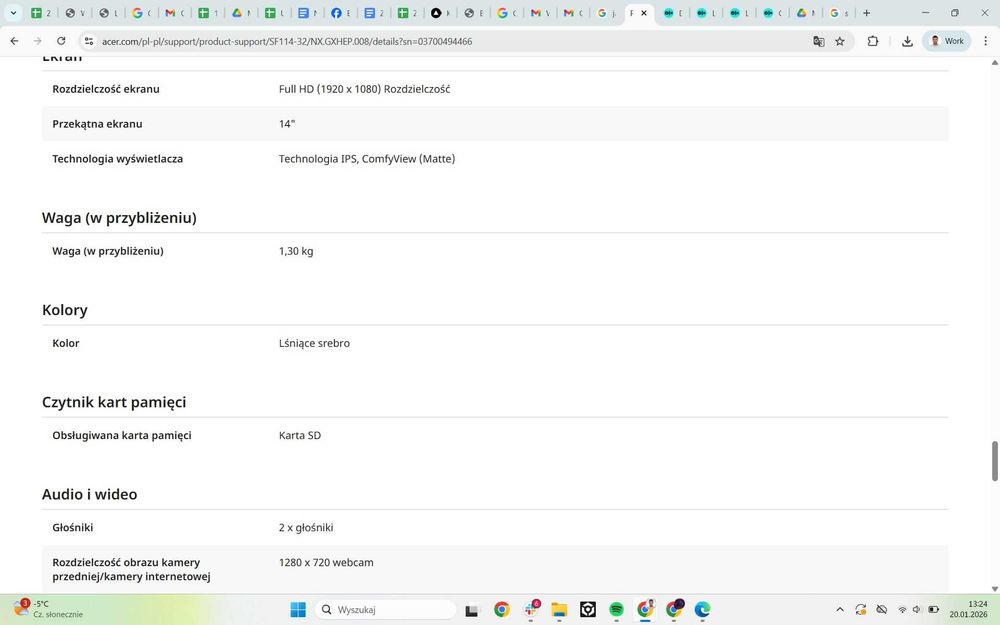Viewport: 1000px width, 625px height.
Task: Click 'Technologia IPS, ComfyView (Matte)' value
Action: click(367, 159)
